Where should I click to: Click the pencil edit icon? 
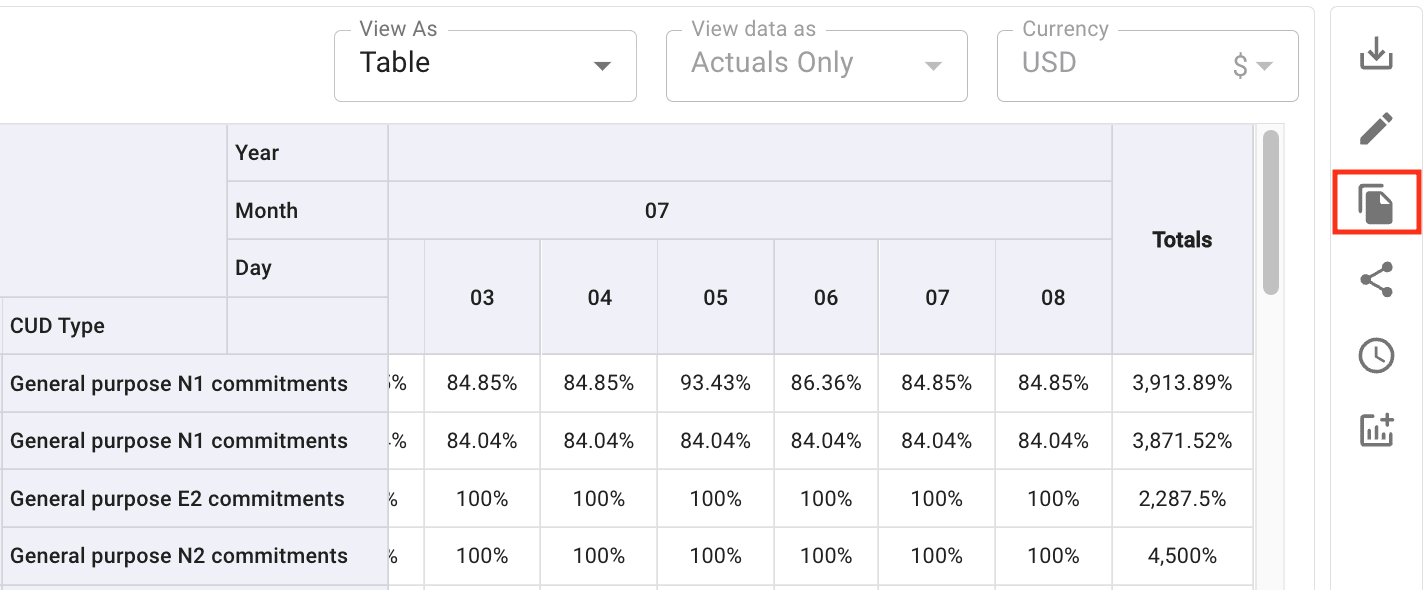click(1376, 129)
